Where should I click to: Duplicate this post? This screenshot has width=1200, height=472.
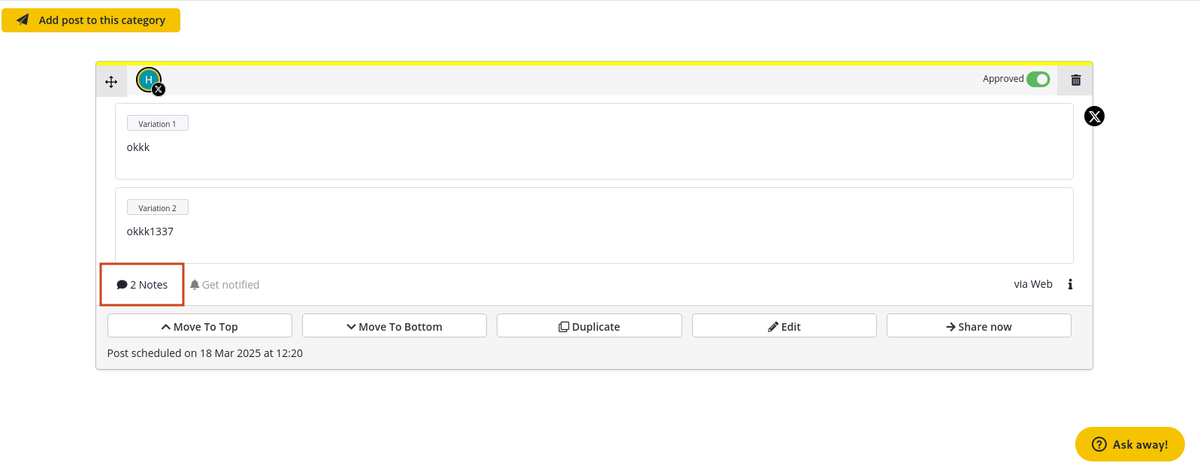click(x=589, y=326)
